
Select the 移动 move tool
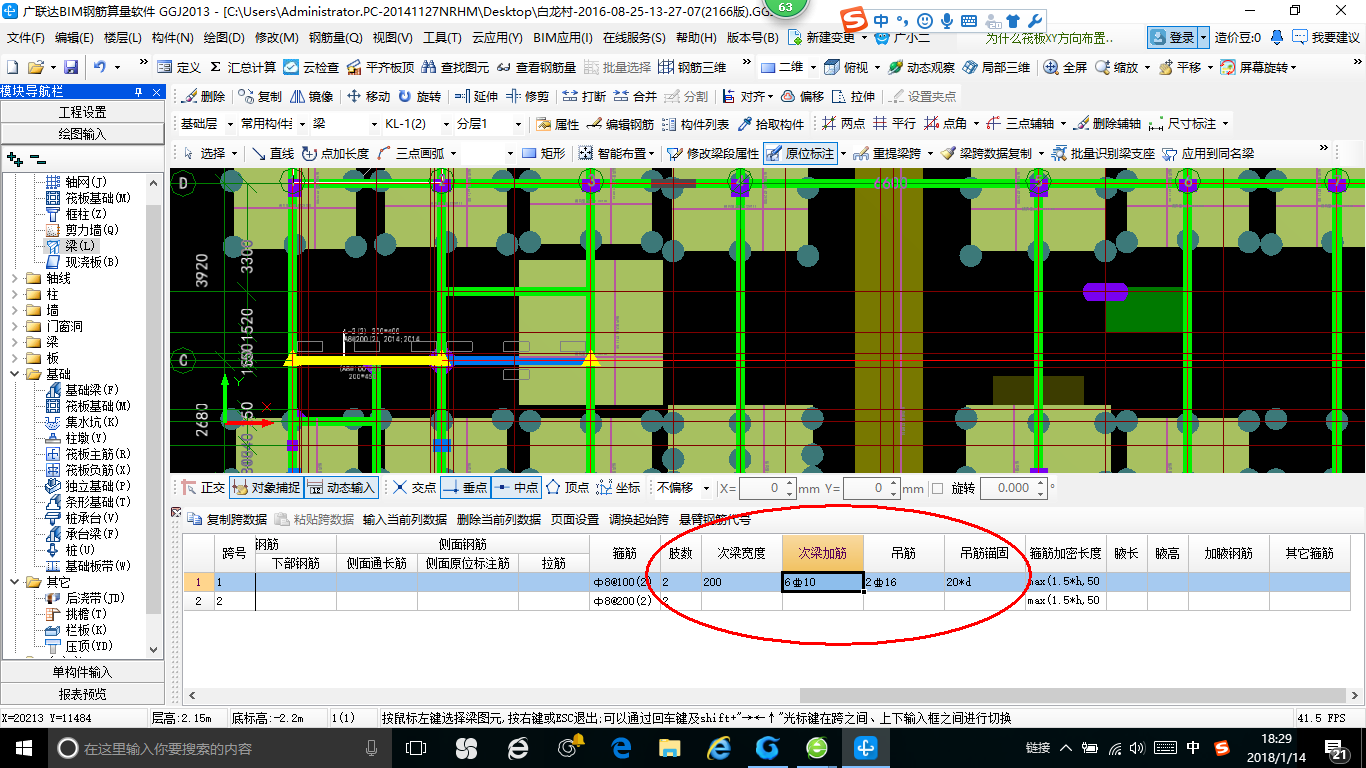coord(368,96)
